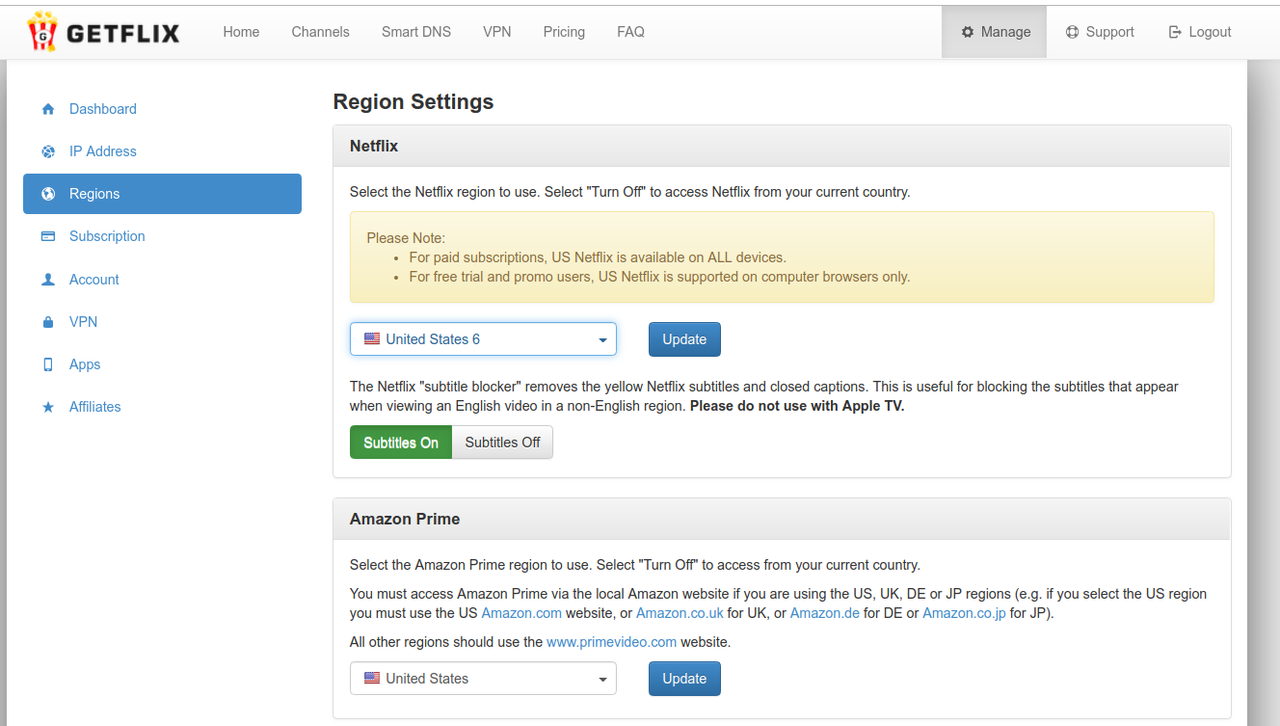
Task: Select Regions in the sidebar
Action: pyautogui.click(x=162, y=194)
